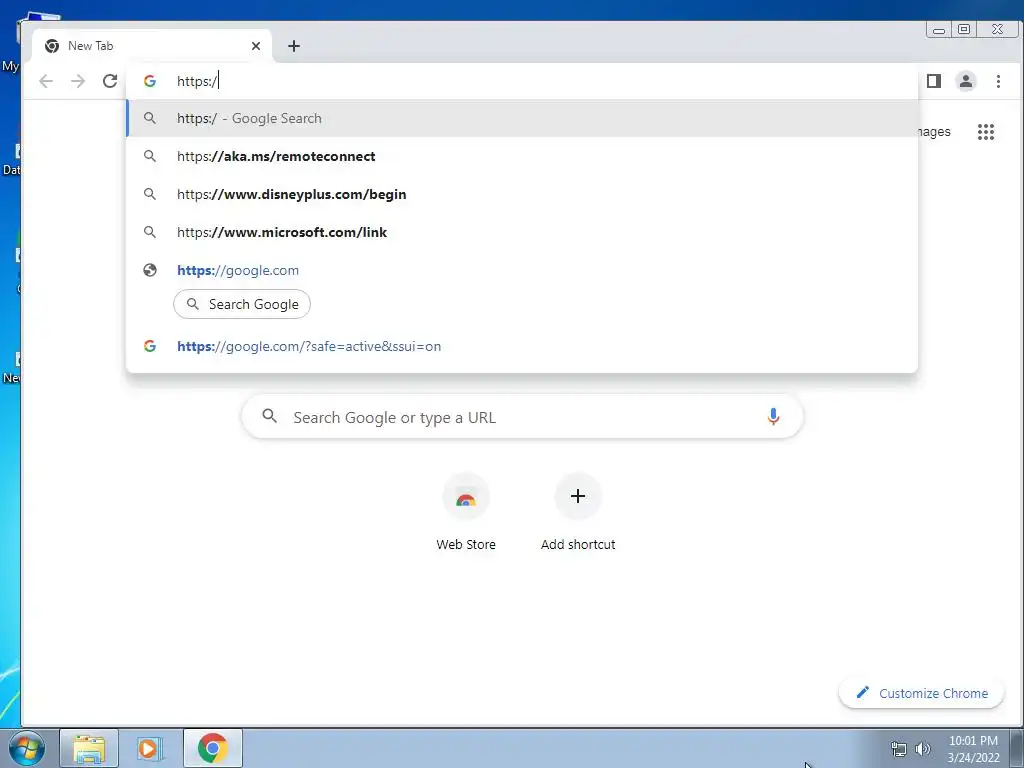Click the Google icon beside the safe=active suggestion
This screenshot has height=768, width=1024.
click(150, 346)
